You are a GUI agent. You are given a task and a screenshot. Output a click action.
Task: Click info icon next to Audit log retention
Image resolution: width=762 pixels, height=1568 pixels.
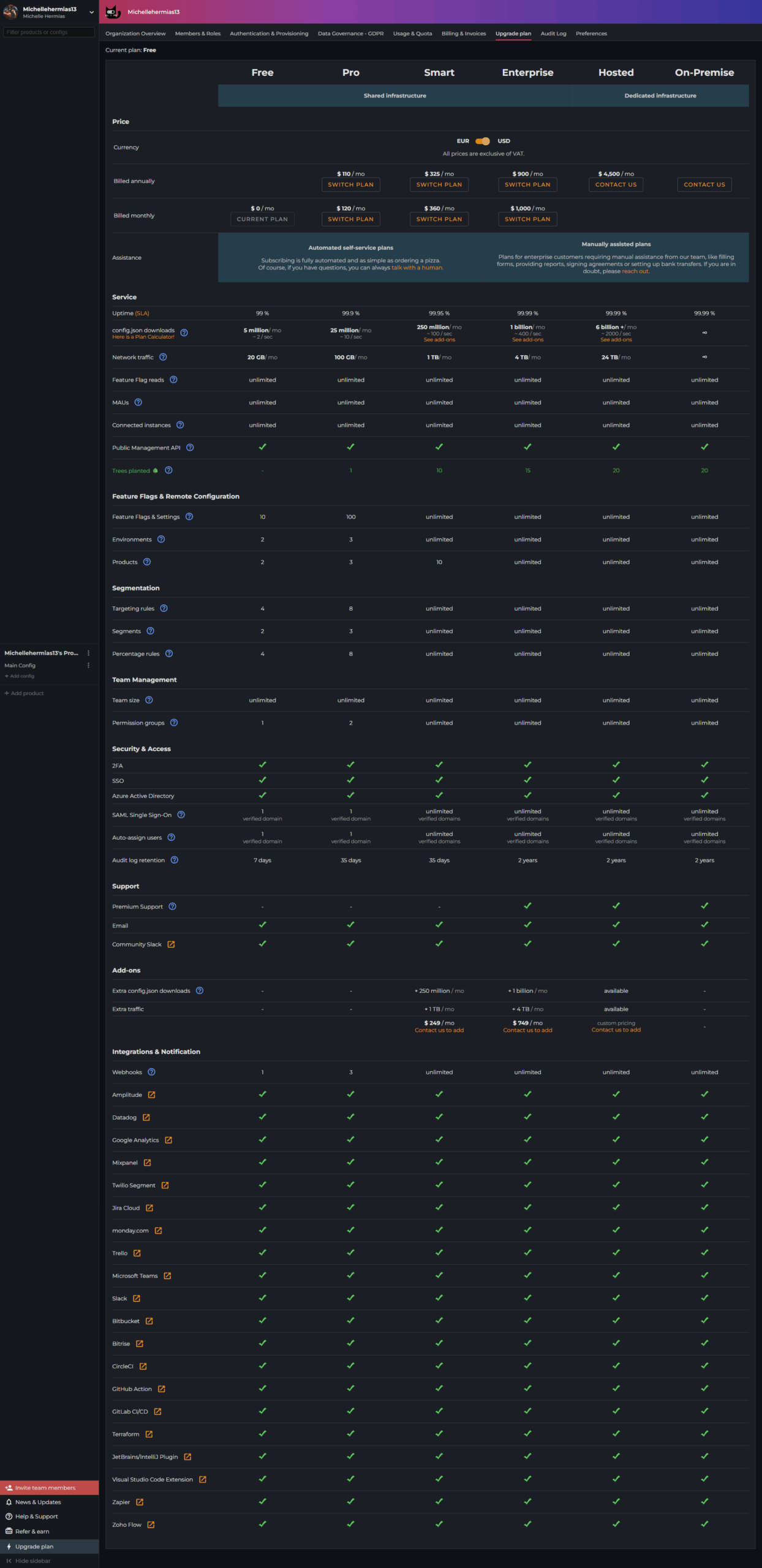point(174,860)
